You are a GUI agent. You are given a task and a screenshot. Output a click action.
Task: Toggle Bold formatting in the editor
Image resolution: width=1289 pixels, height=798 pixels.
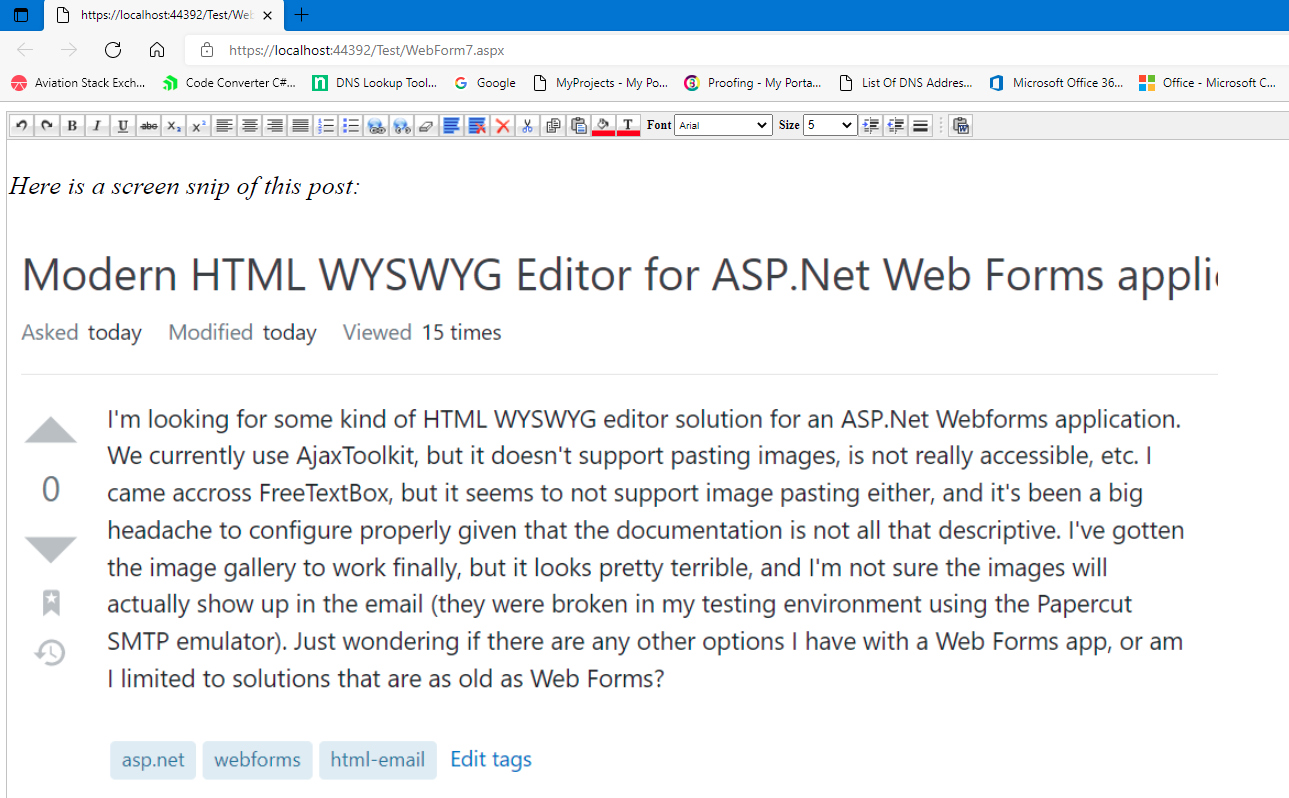click(x=72, y=125)
